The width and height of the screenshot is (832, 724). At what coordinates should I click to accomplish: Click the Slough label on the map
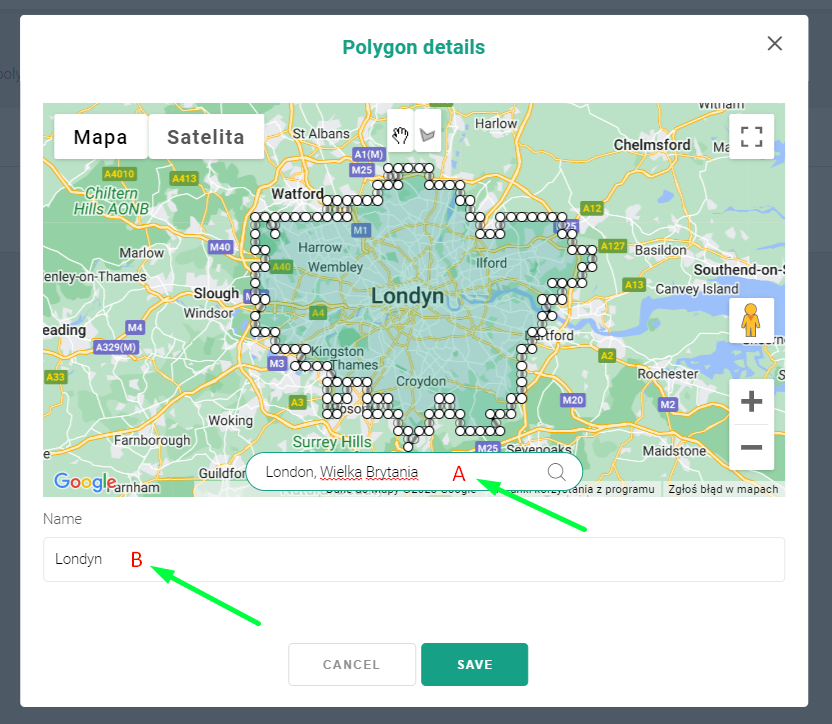click(x=216, y=294)
